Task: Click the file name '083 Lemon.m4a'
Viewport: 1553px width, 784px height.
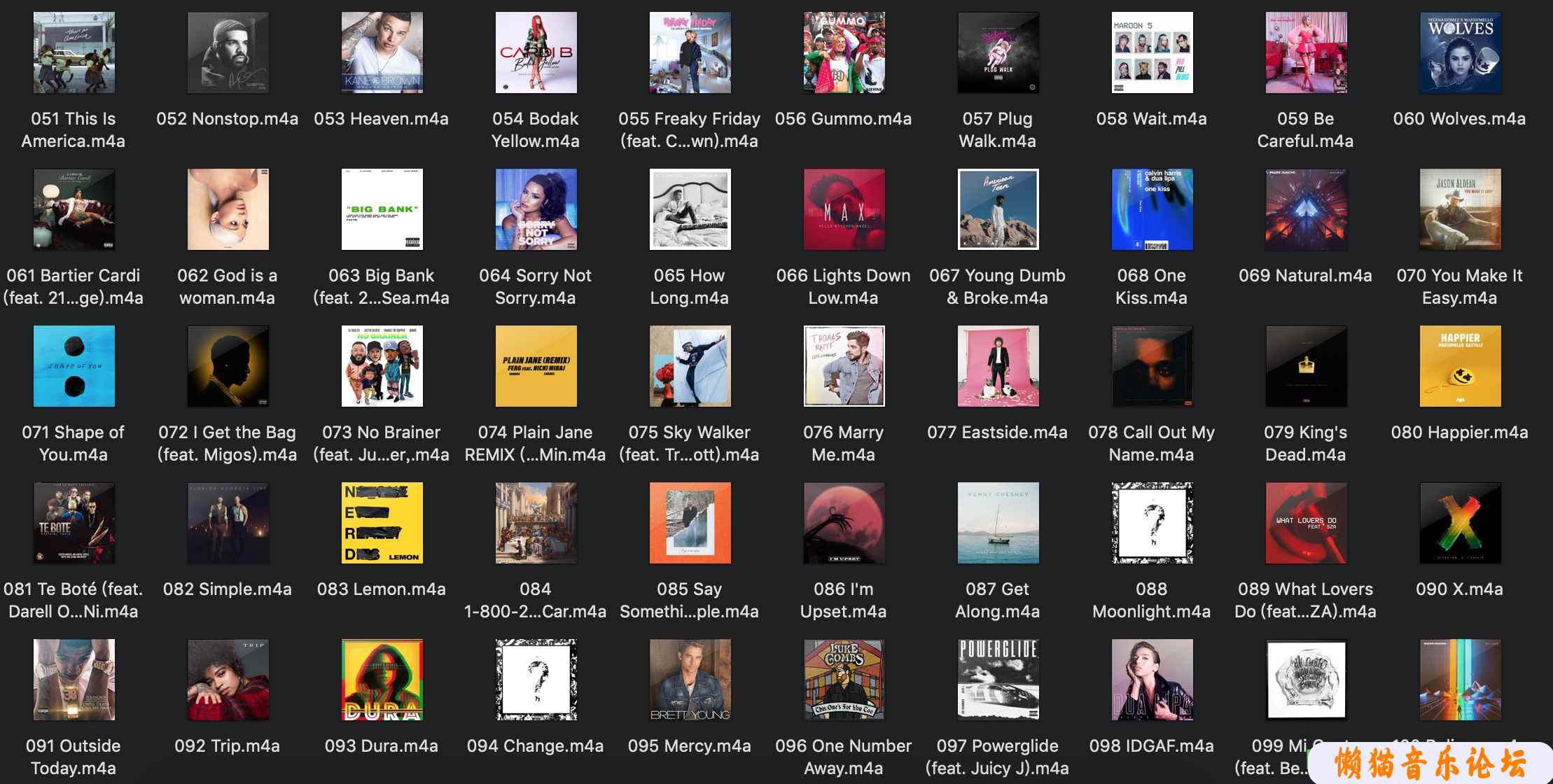Action: click(x=382, y=589)
